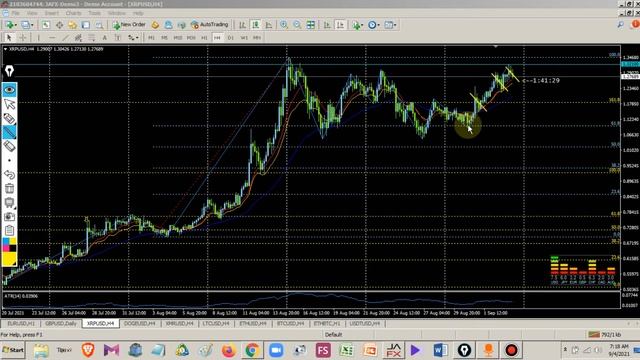Open the Strategy Tester magnifier icon
Viewport: 640px width, 360px height.
[x=99, y=25]
